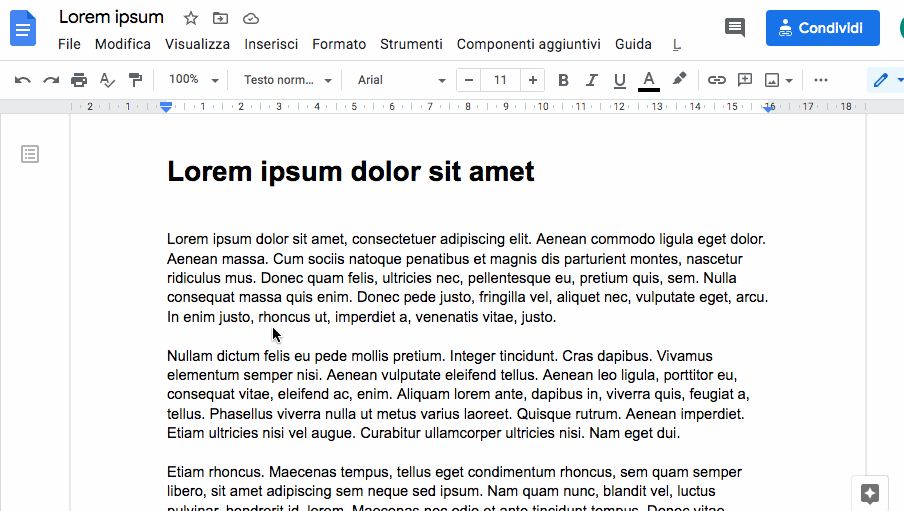This screenshot has height=511, width=904.
Task: Open the Modifica menu
Action: pos(123,44)
